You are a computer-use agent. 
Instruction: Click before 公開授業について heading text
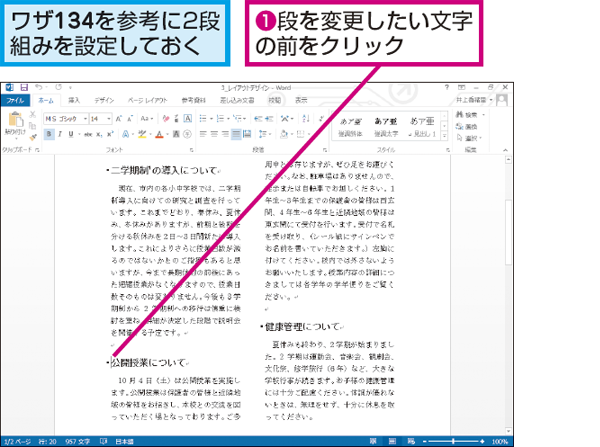(x=111, y=363)
